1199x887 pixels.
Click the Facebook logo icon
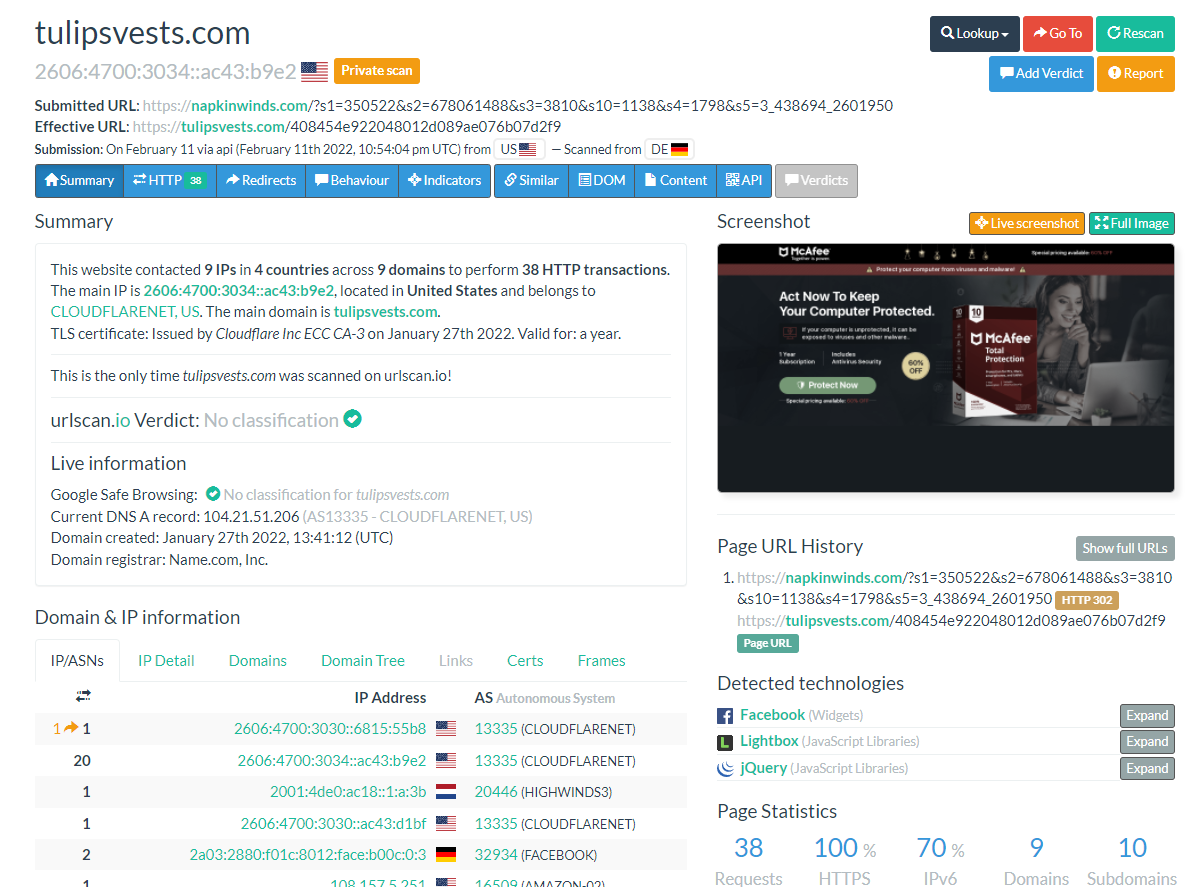point(726,716)
